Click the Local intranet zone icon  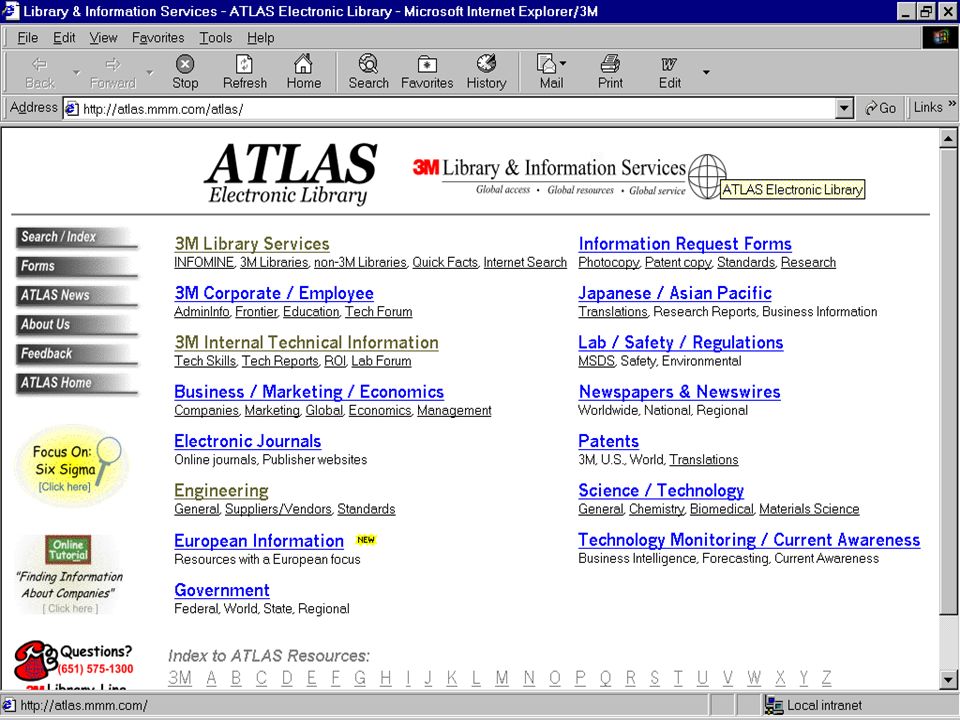click(x=774, y=705)
